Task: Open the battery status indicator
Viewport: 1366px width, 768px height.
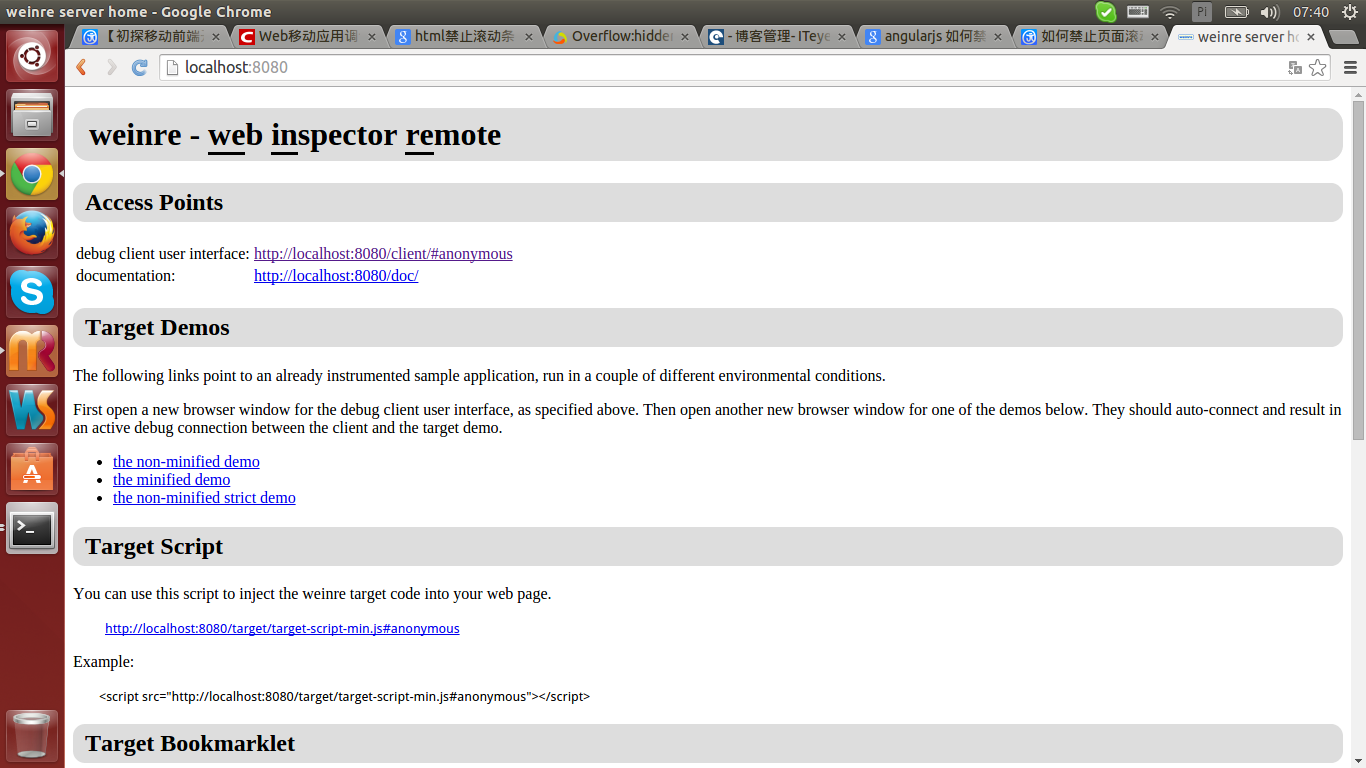Action: click(x=1236, y=12)
